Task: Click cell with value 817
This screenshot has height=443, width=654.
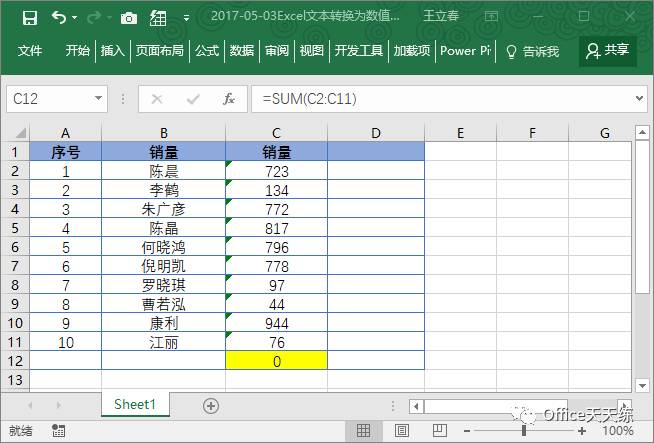Action: click(x=277, y=228)
